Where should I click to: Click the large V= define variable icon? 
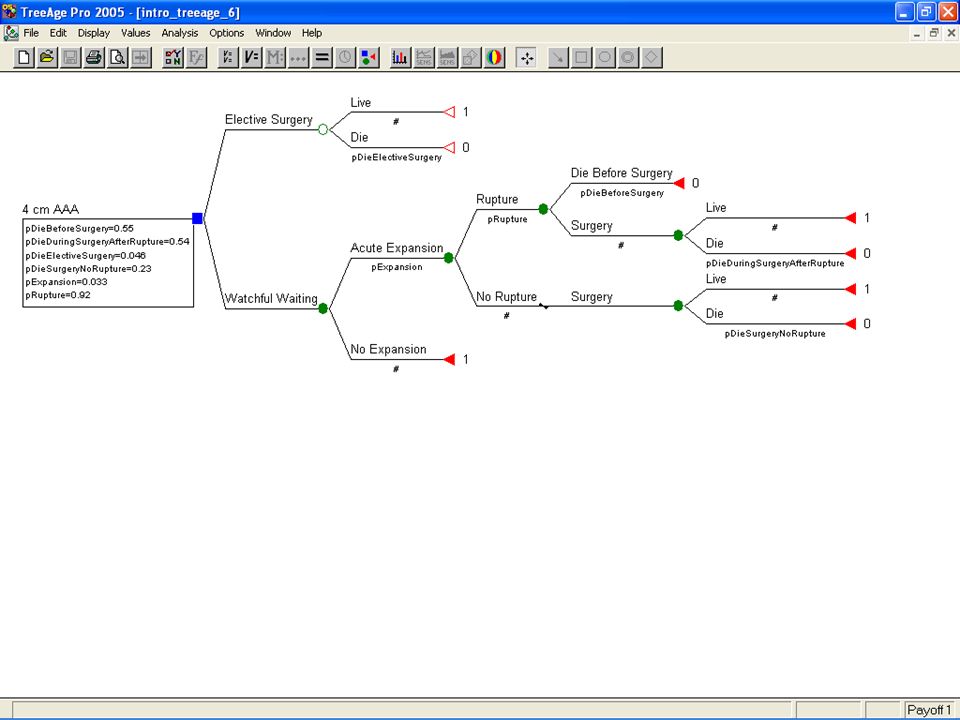pyautogui.click(x=252, y=58)
